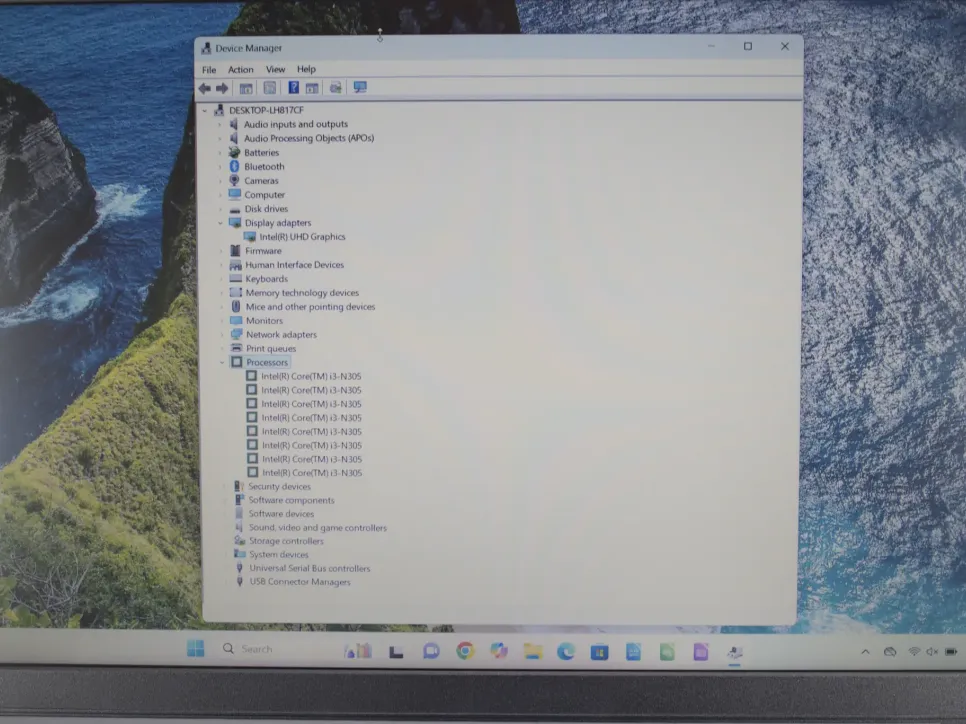Image resolution: width=966 pixels, height=724 pixels.
Task: Open Microsoft Store from the taskbar
Action: point(599,652)
